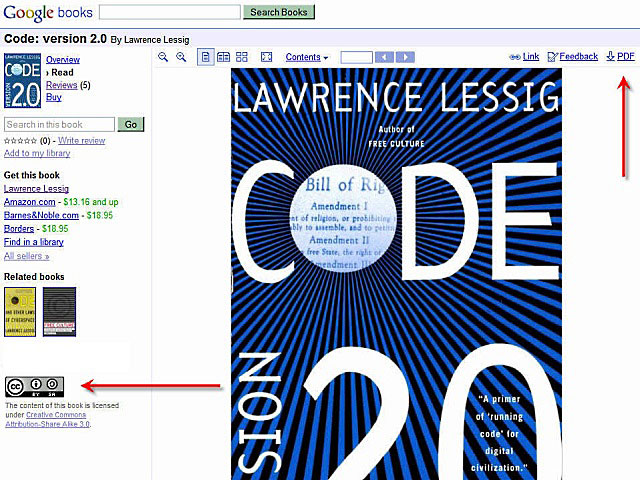Expand the All sellers list
This screenshot has height=480, width=640.
26,256
